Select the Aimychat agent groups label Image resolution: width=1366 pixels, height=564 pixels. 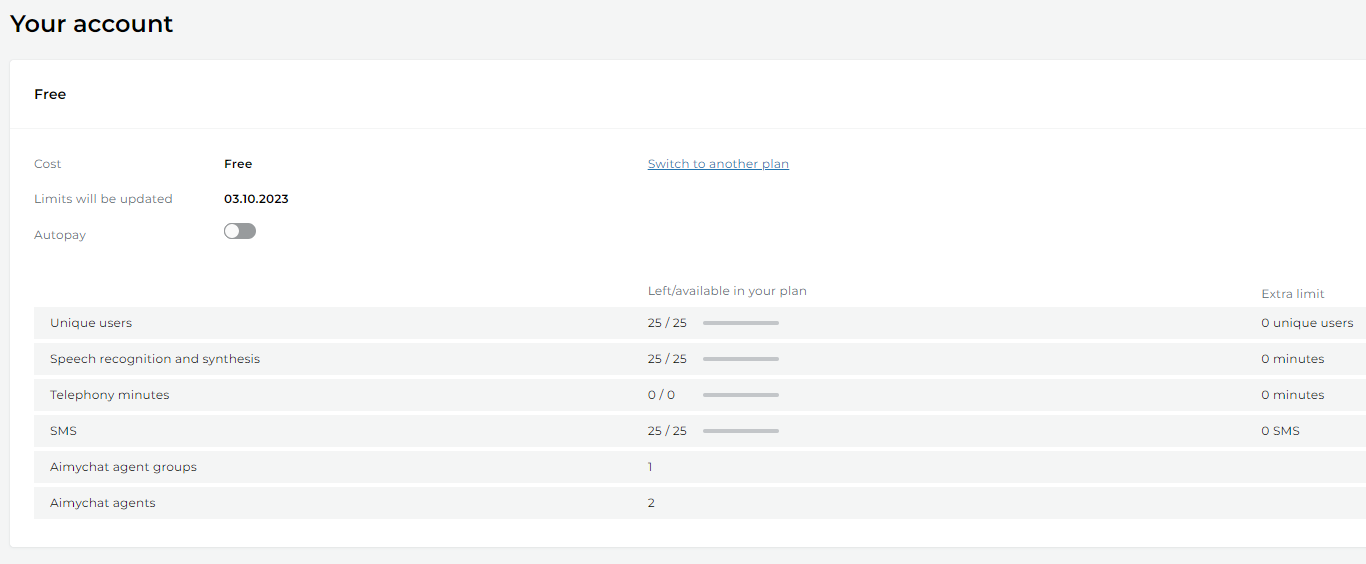[123, 467]
